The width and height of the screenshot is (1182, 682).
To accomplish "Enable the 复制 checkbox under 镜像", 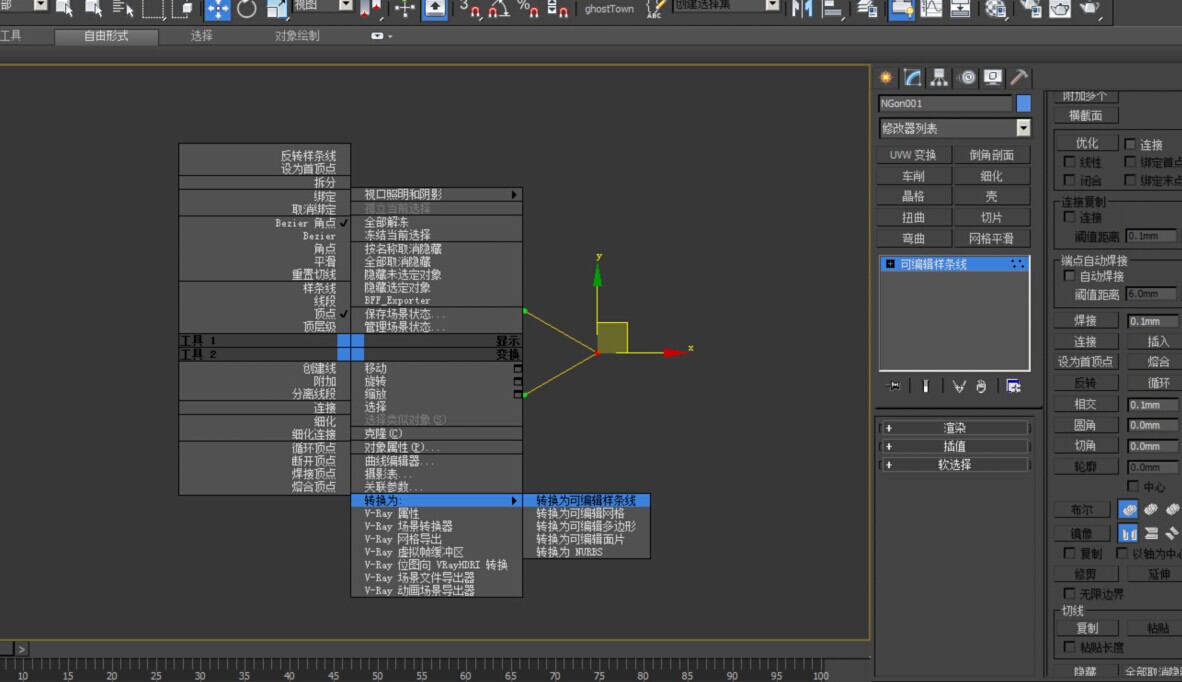I will click(1069, 553).
